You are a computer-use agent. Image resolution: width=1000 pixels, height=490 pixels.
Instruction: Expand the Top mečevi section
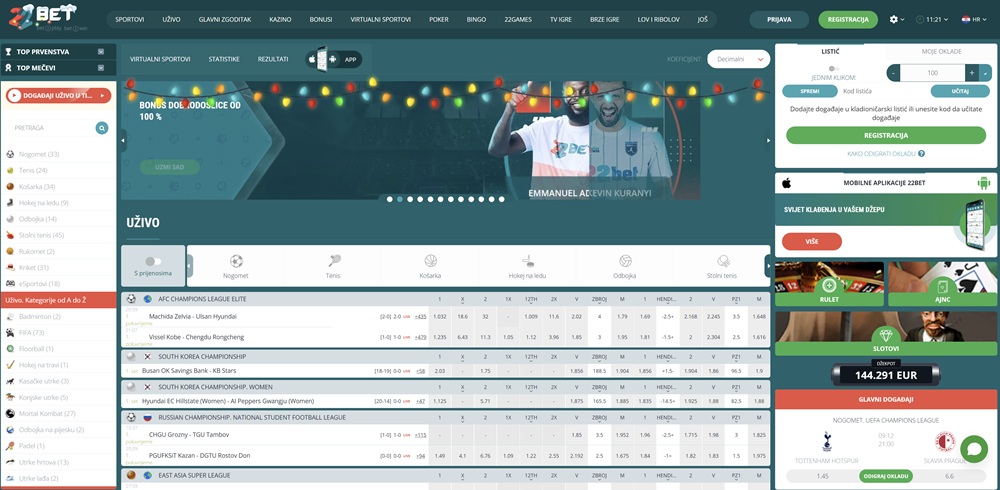[100, 68]
